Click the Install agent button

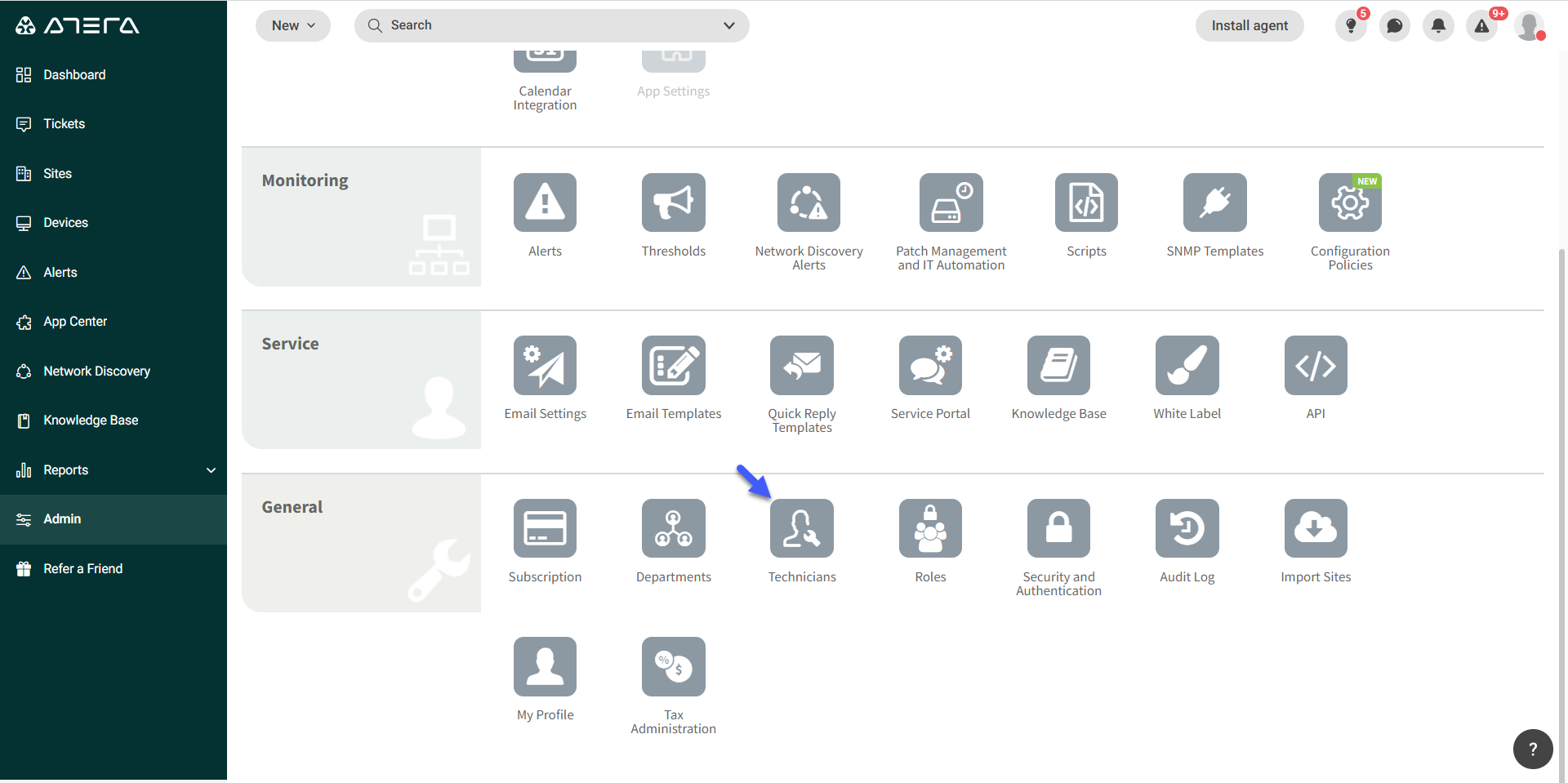(x=1249, y=25)
